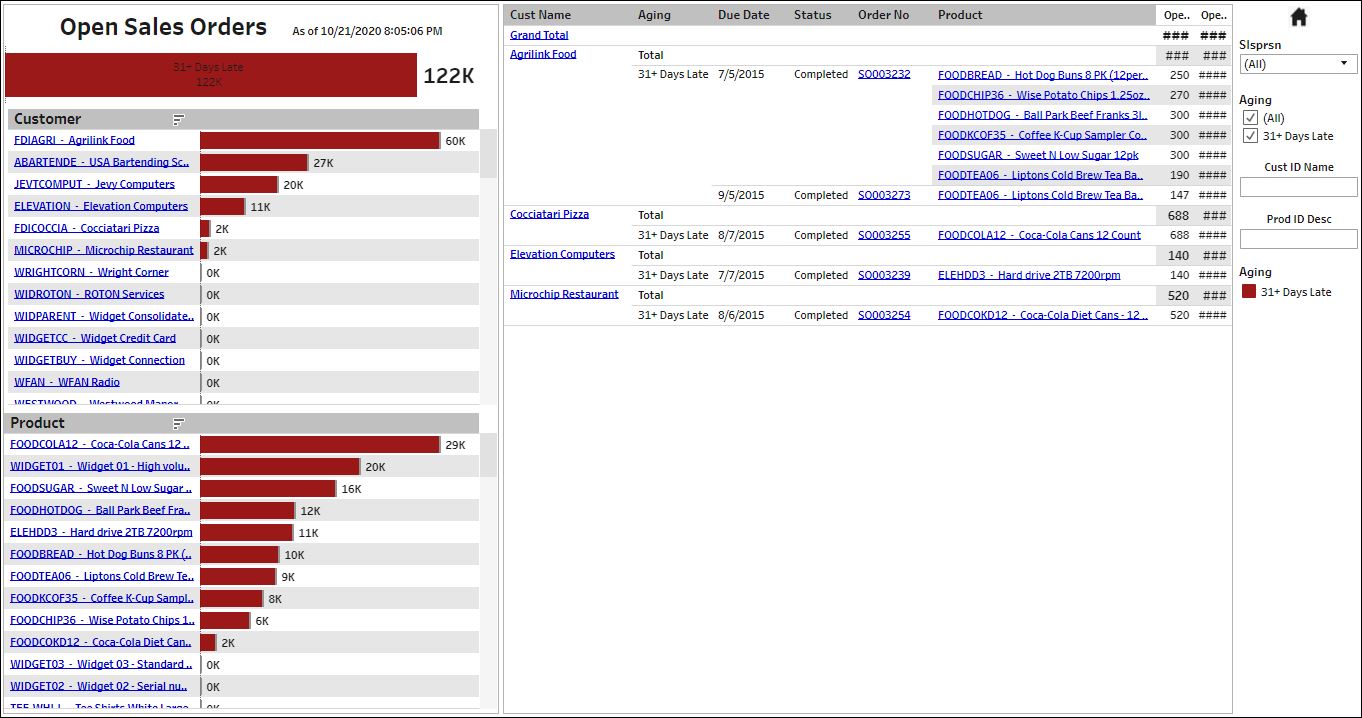This screenshot has height=718, width=1362.
Task: Select WRIGHTCORN - Wright Corner customer
Action: [91, 272]
